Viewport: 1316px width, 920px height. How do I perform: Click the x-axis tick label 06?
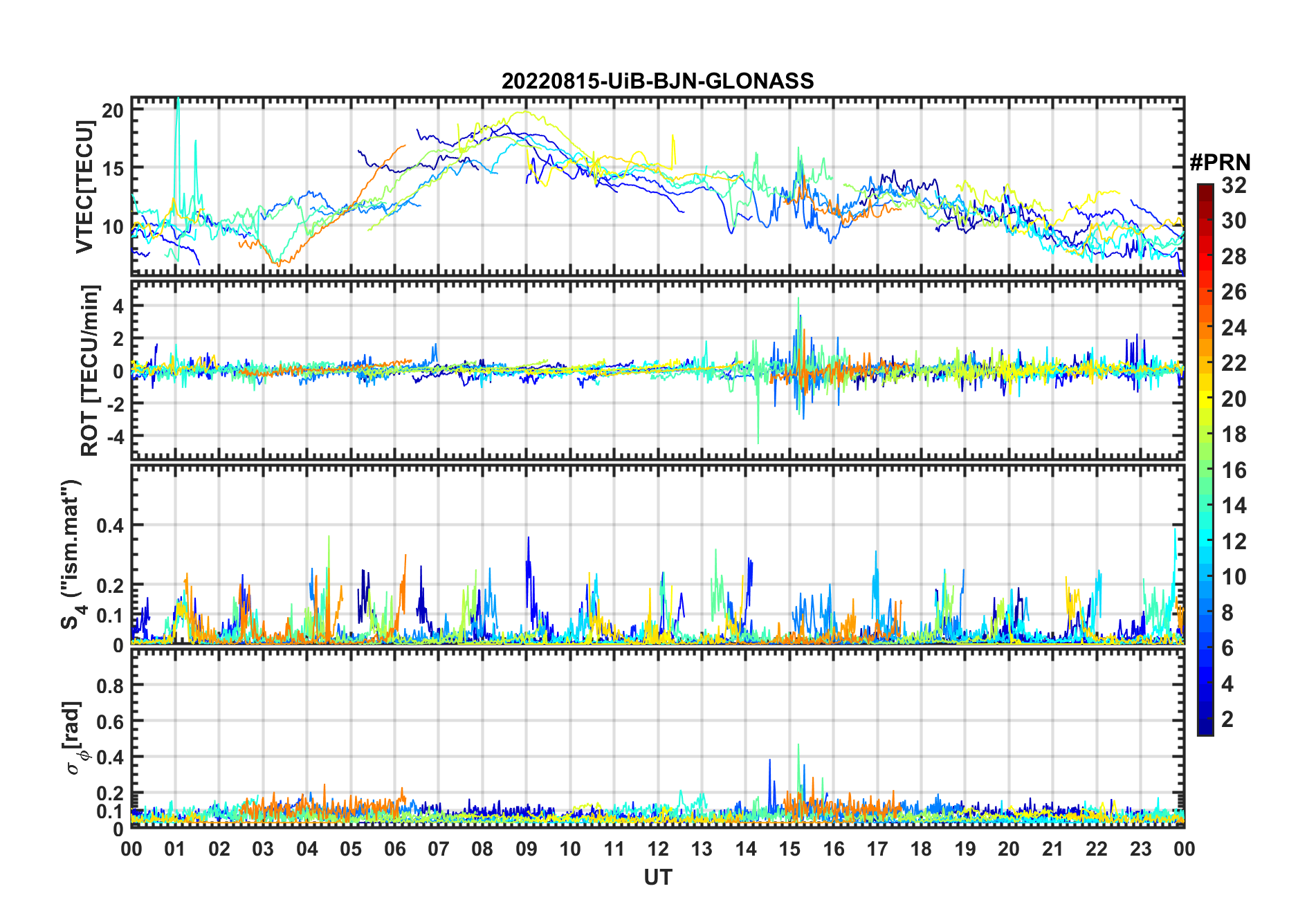click(394, 849)
